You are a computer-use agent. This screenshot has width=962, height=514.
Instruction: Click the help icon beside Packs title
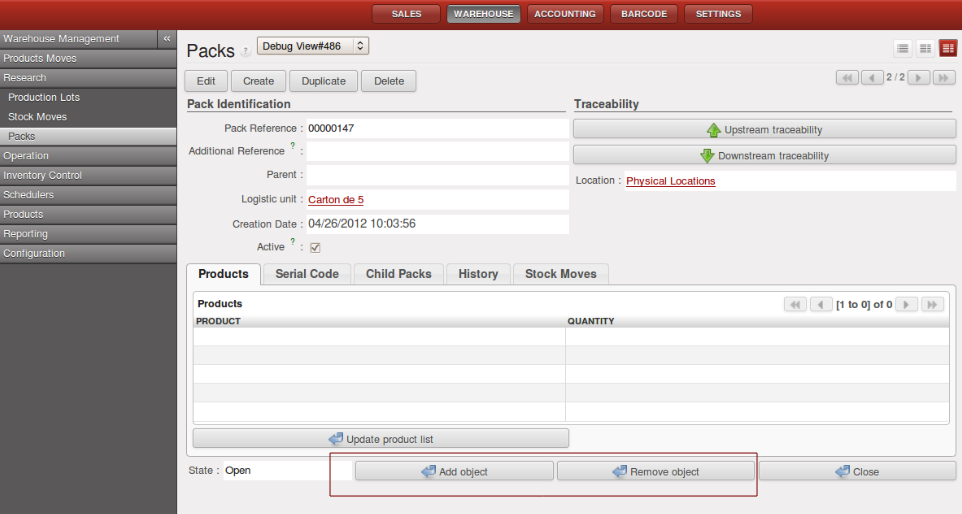click(245, 53)
